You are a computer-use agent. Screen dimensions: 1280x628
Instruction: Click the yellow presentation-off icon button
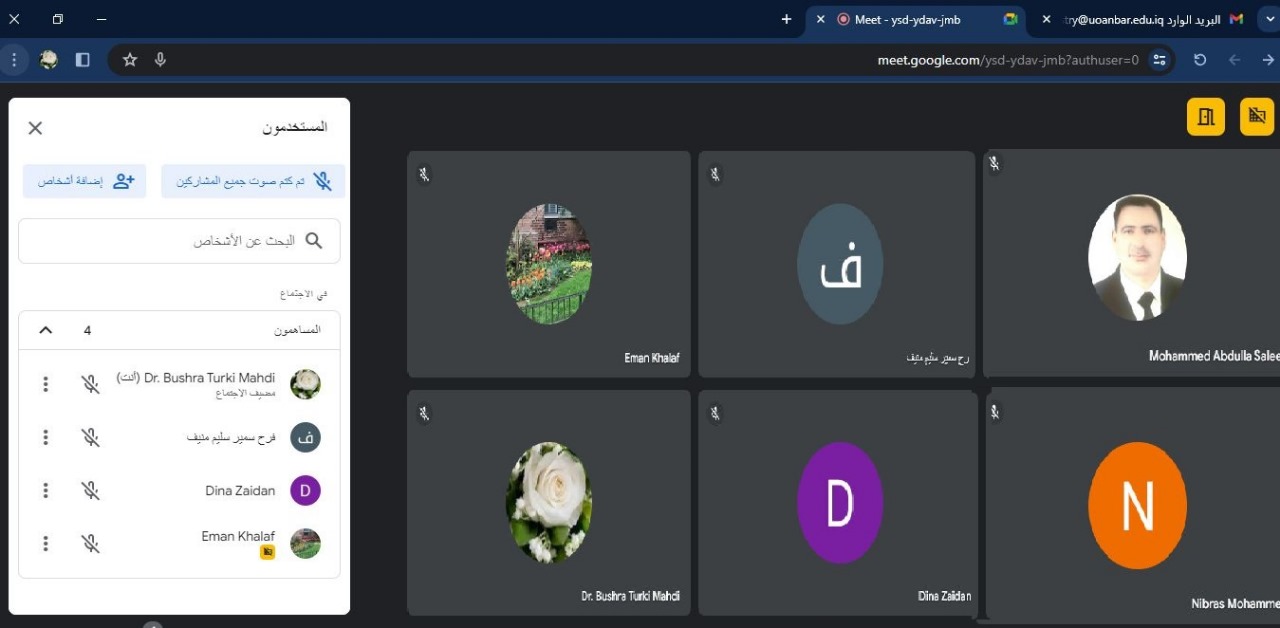coord(1258,116)
